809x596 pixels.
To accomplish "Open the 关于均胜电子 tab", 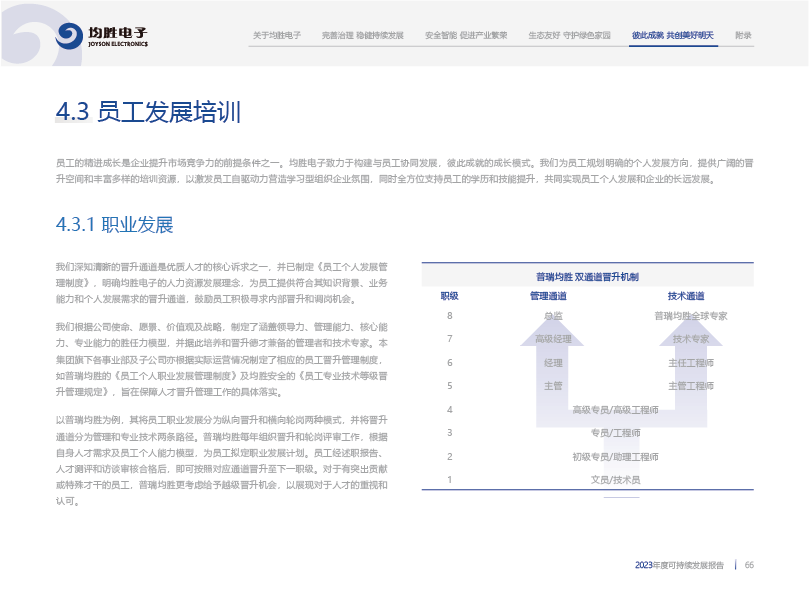I will point(277,35).
